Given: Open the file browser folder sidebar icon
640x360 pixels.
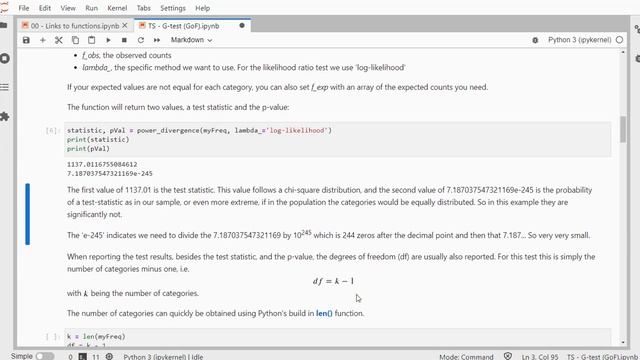Looking at the screenshot, I should tap(4, 25).
